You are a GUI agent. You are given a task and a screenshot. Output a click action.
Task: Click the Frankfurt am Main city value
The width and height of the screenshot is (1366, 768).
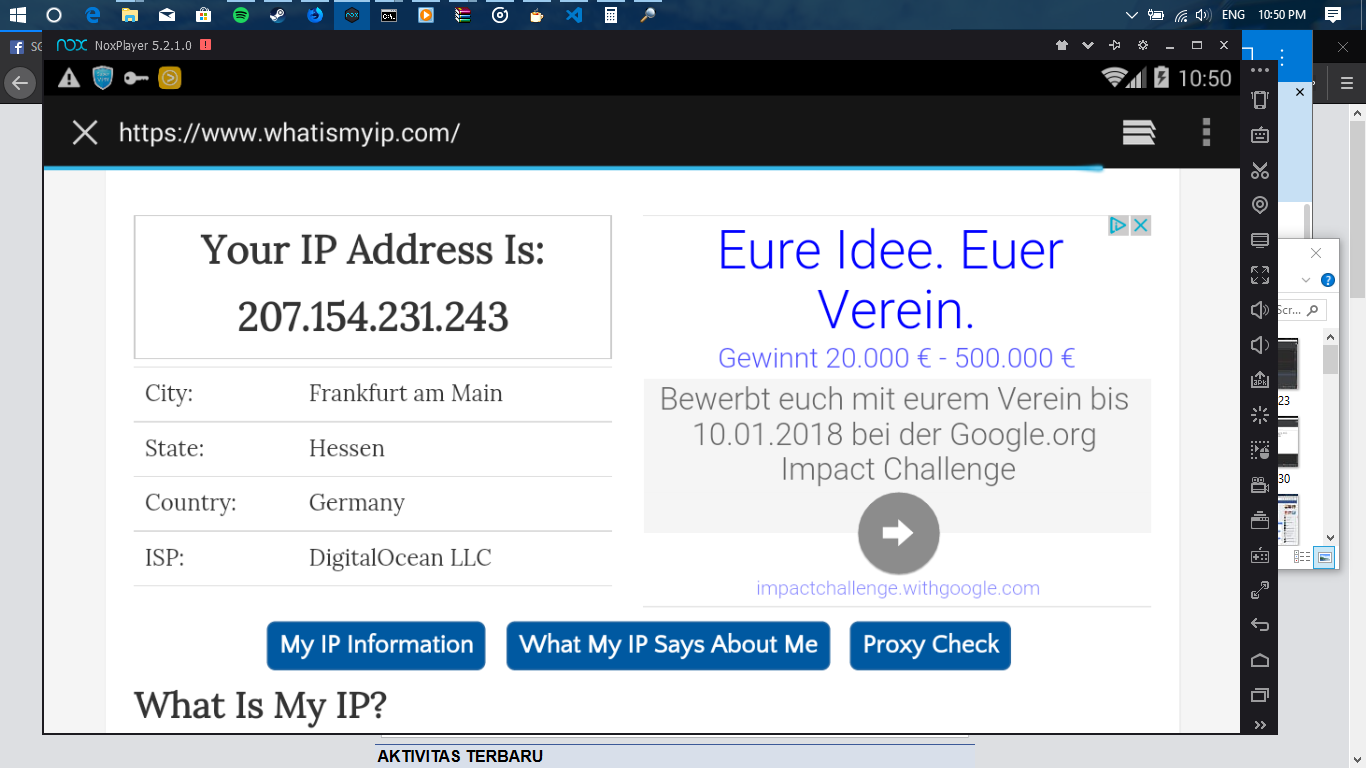pyautogui.click(x=405, y=393)
